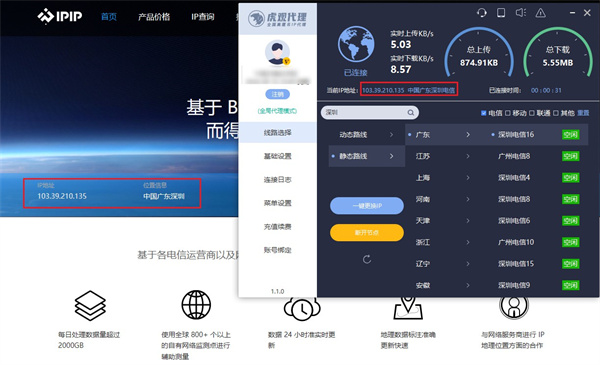Click IP 103.39.210.135 on the webpage
Image resolution: width=600 pixels, height=365 pixels.
62,196
